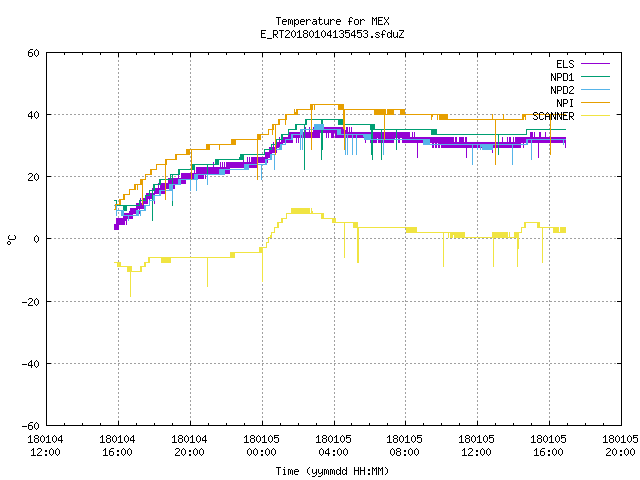This screenshot has height=480, width=640.
Task: Click the y-axis value -60
Action: (x=31, y=426)
